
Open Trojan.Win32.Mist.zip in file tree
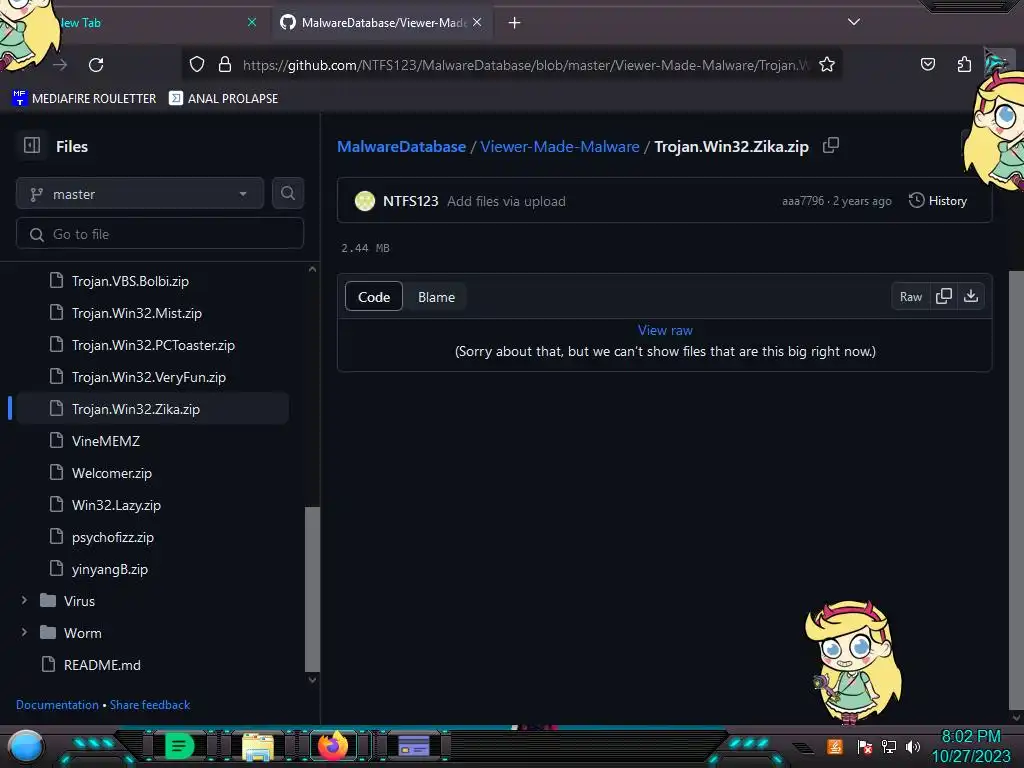tap(136, 313)
